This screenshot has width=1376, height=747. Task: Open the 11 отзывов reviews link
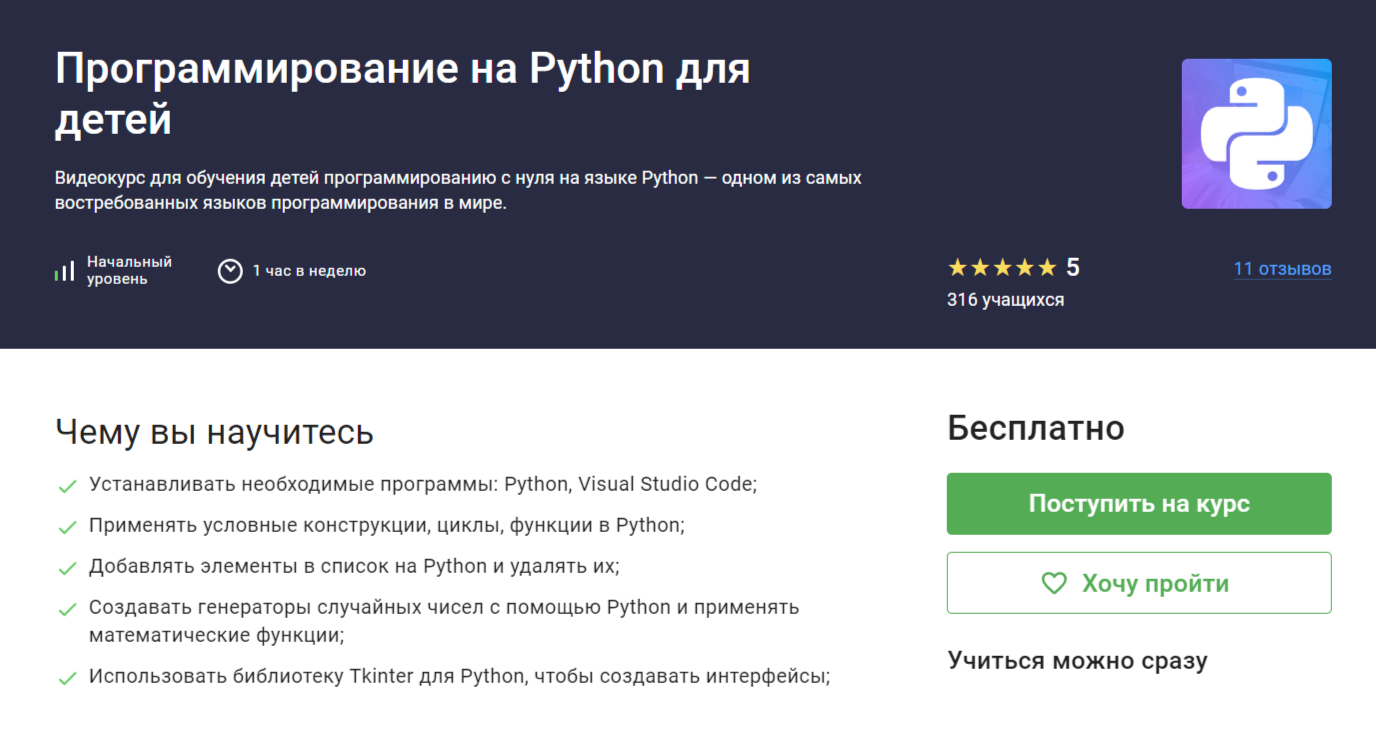[1282, 268]
